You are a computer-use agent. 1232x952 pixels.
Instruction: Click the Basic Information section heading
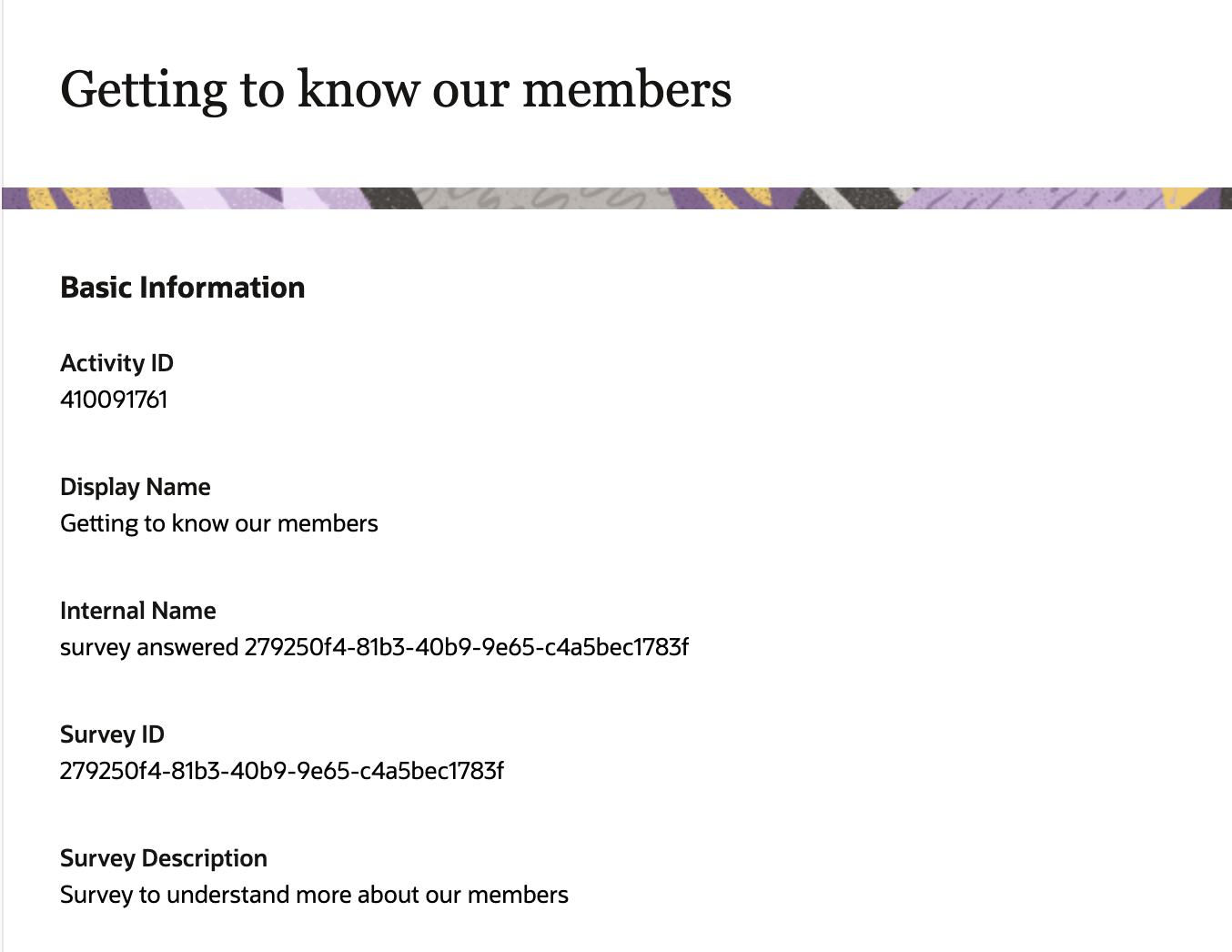(x=182, y=288)
